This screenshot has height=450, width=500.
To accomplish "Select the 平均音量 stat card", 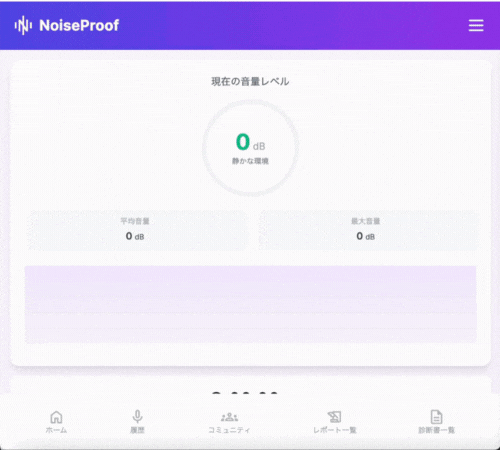I will [x=137, y=230].
